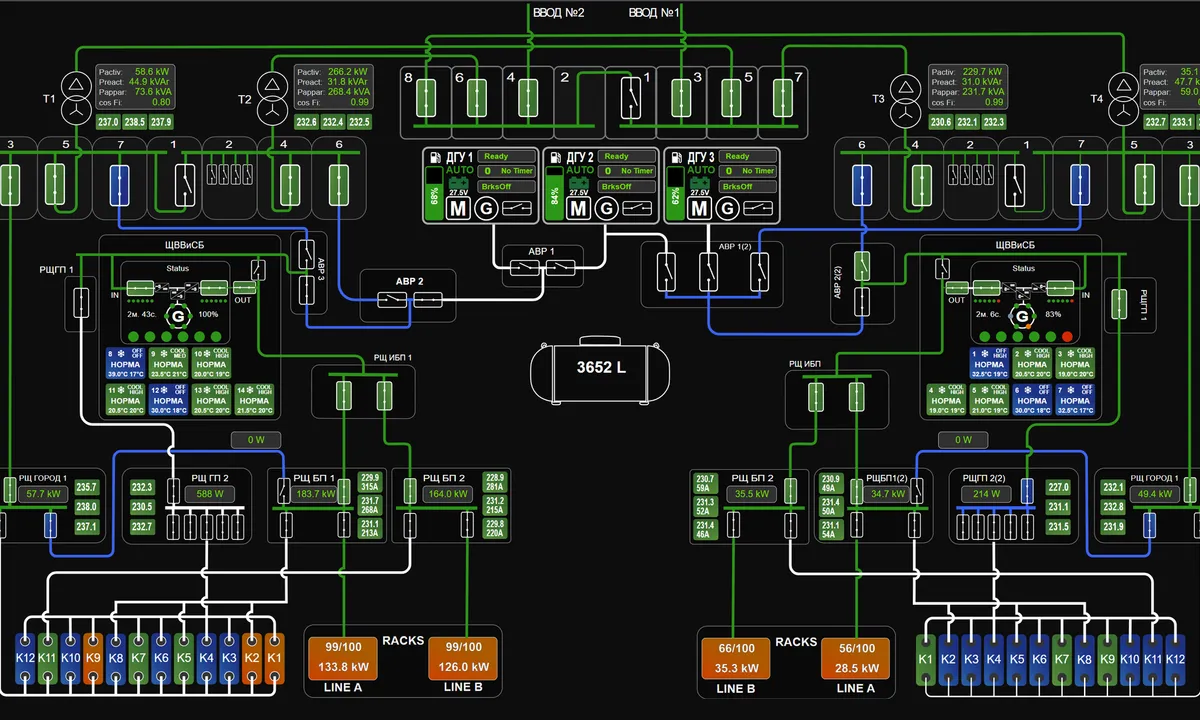Screen dimensions: 1200x720
Task: Click the Ready status of ДГУ 1
Action: click(x=506, y=156)
